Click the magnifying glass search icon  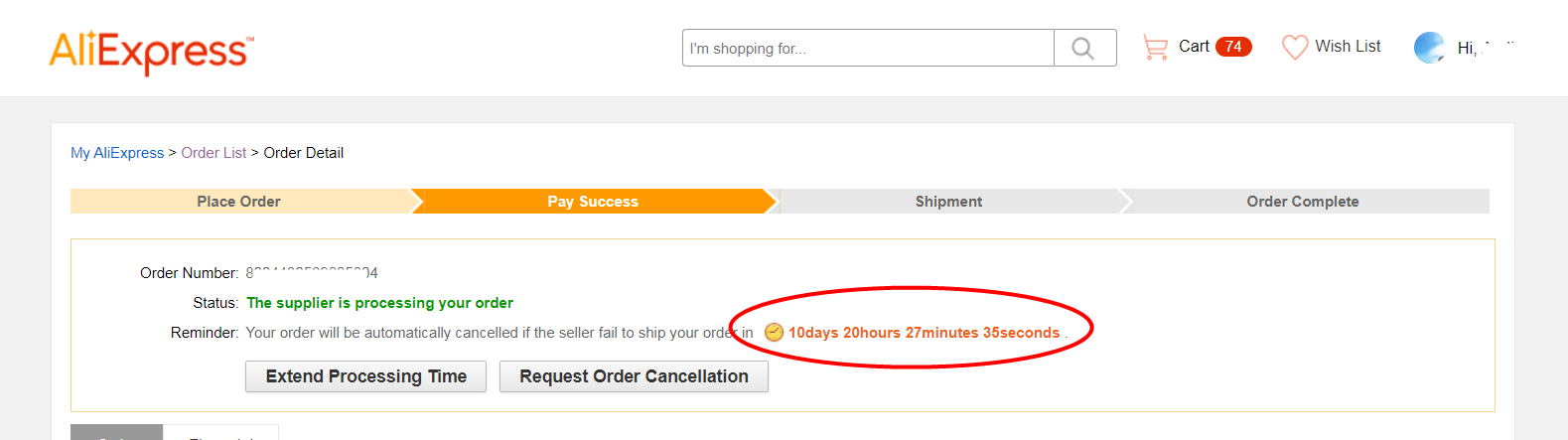1083,48
